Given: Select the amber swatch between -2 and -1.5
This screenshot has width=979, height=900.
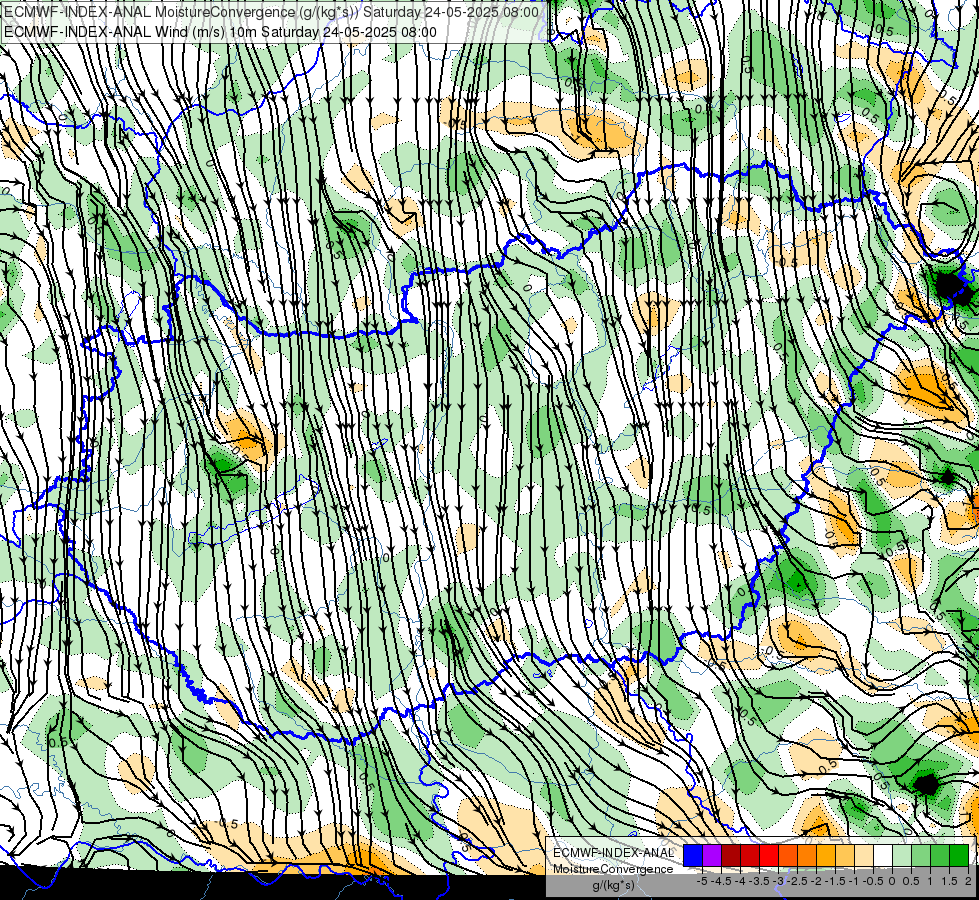Looking at the screenshot, I should (826, 855).
